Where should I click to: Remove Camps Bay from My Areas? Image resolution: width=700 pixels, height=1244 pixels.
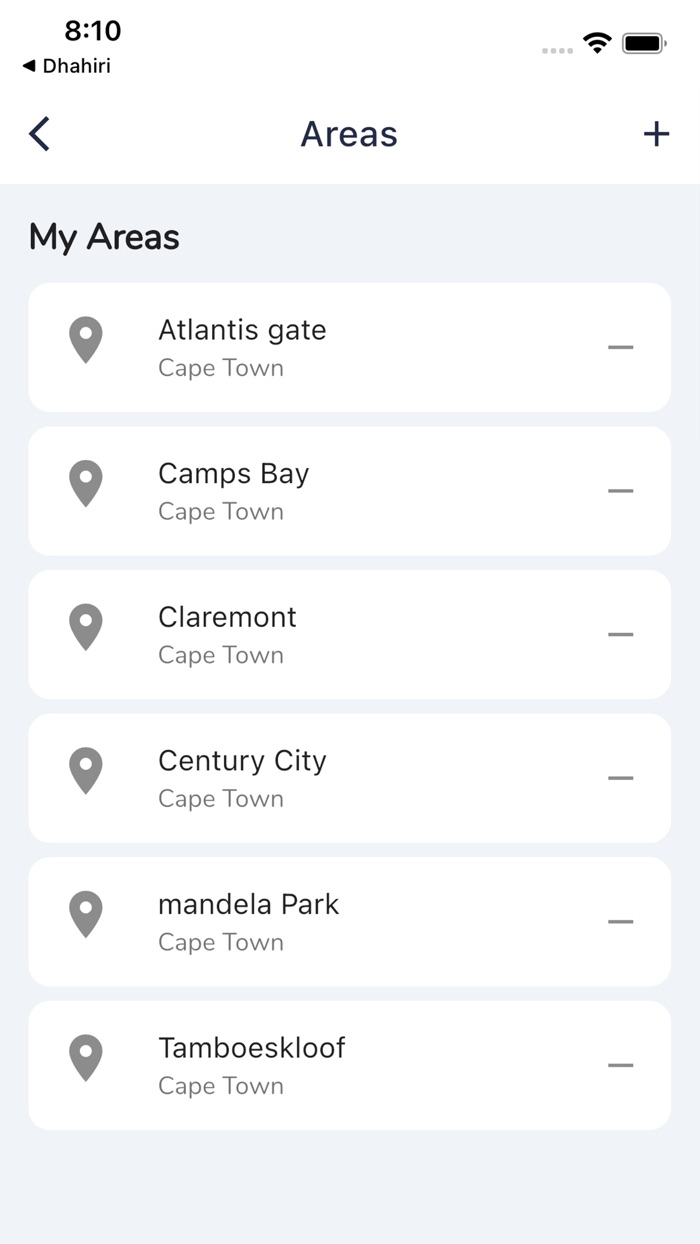tap(620, 491)
